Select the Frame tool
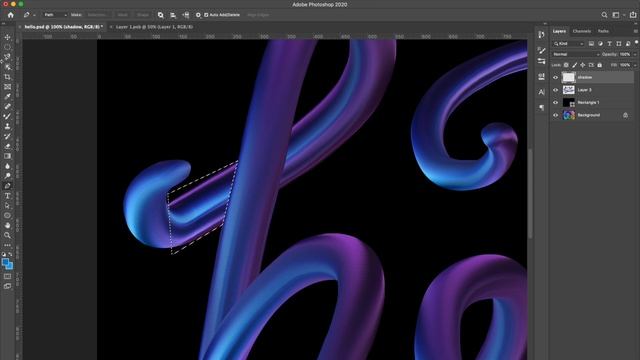Viewport: 640px width, 360px height. pos(7,87)
